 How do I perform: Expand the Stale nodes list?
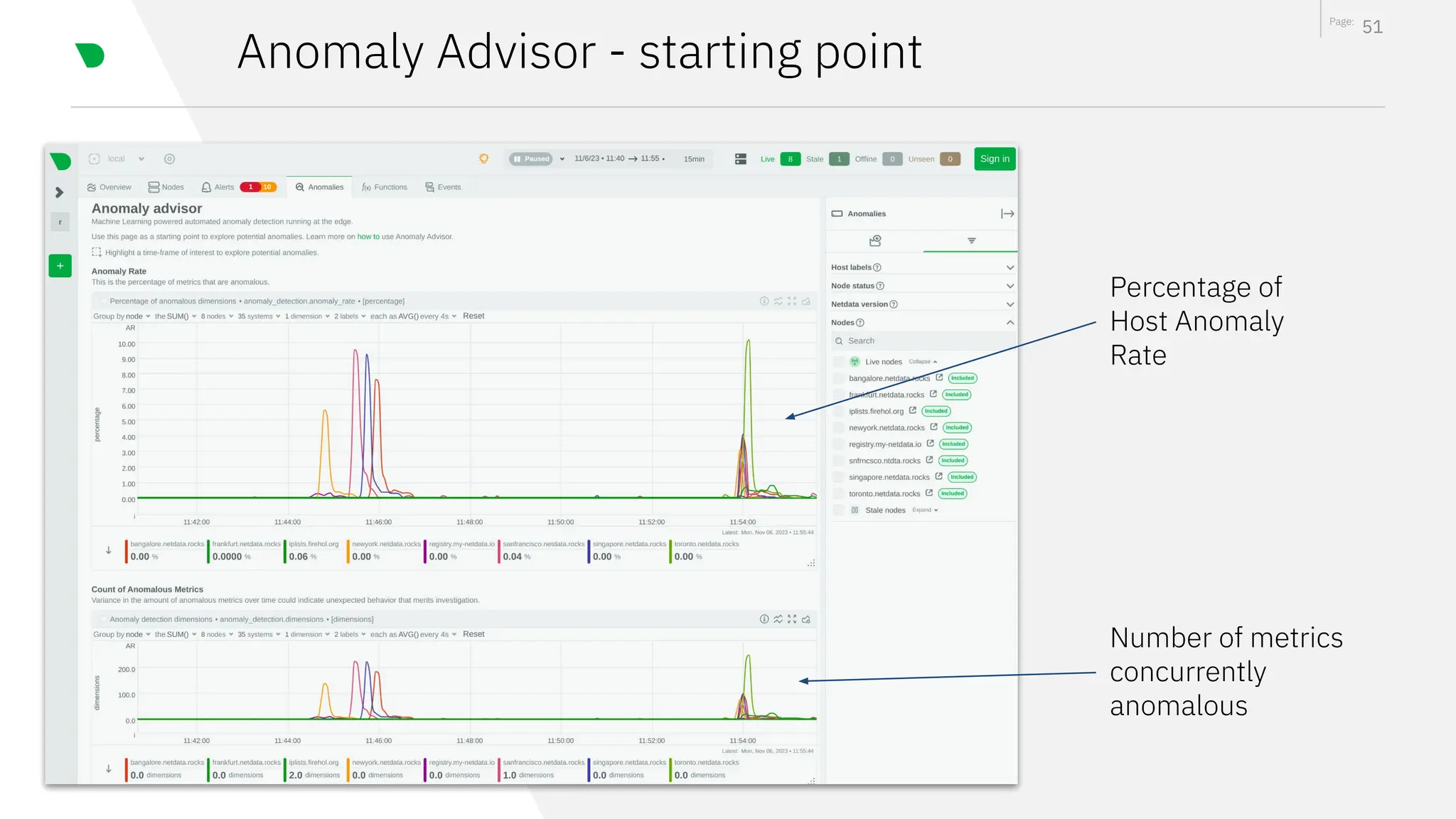click(x=926, y=510)
